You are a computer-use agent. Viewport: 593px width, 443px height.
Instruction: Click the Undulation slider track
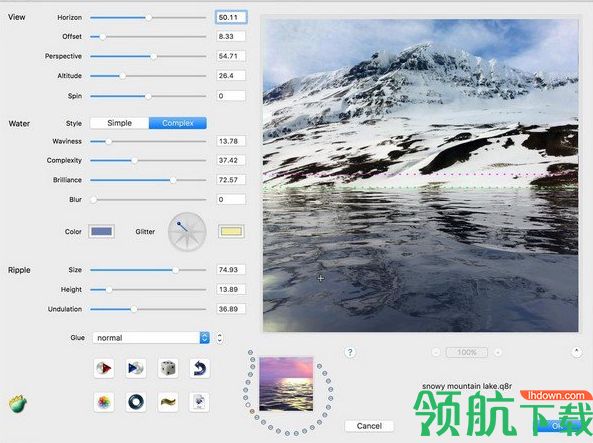(x=148, y=309)
